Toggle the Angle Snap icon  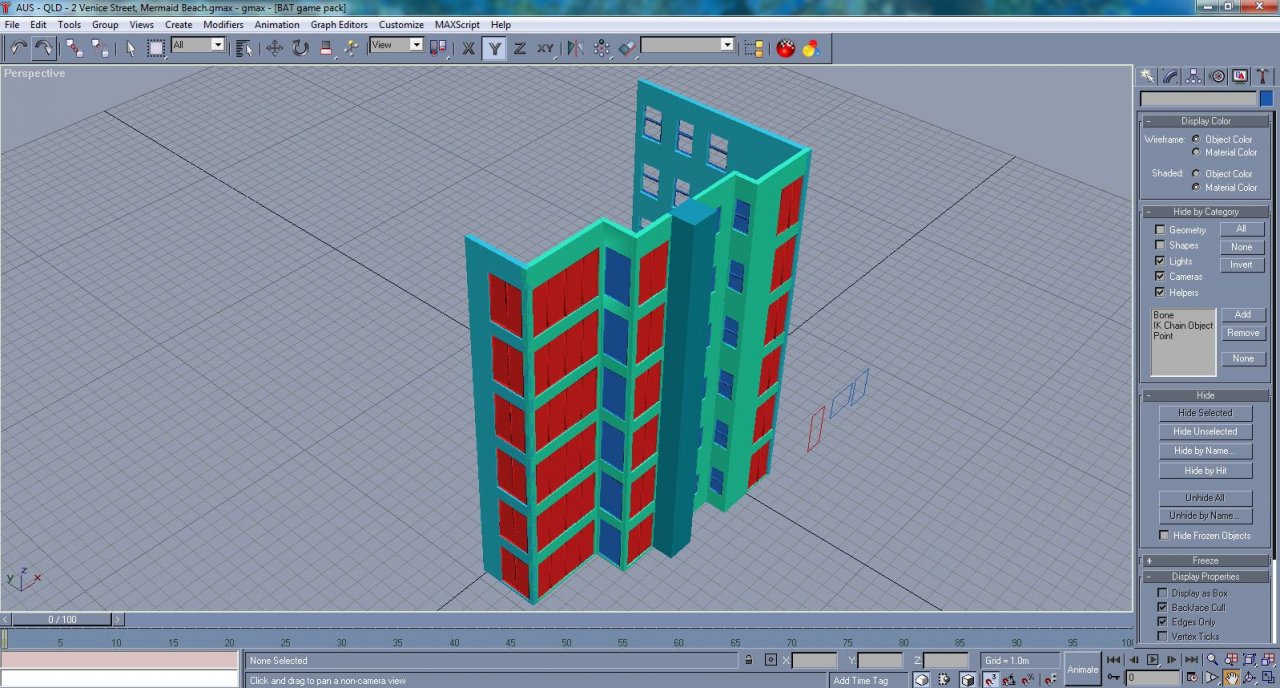pyautogui.click(x=1009, y=680)
